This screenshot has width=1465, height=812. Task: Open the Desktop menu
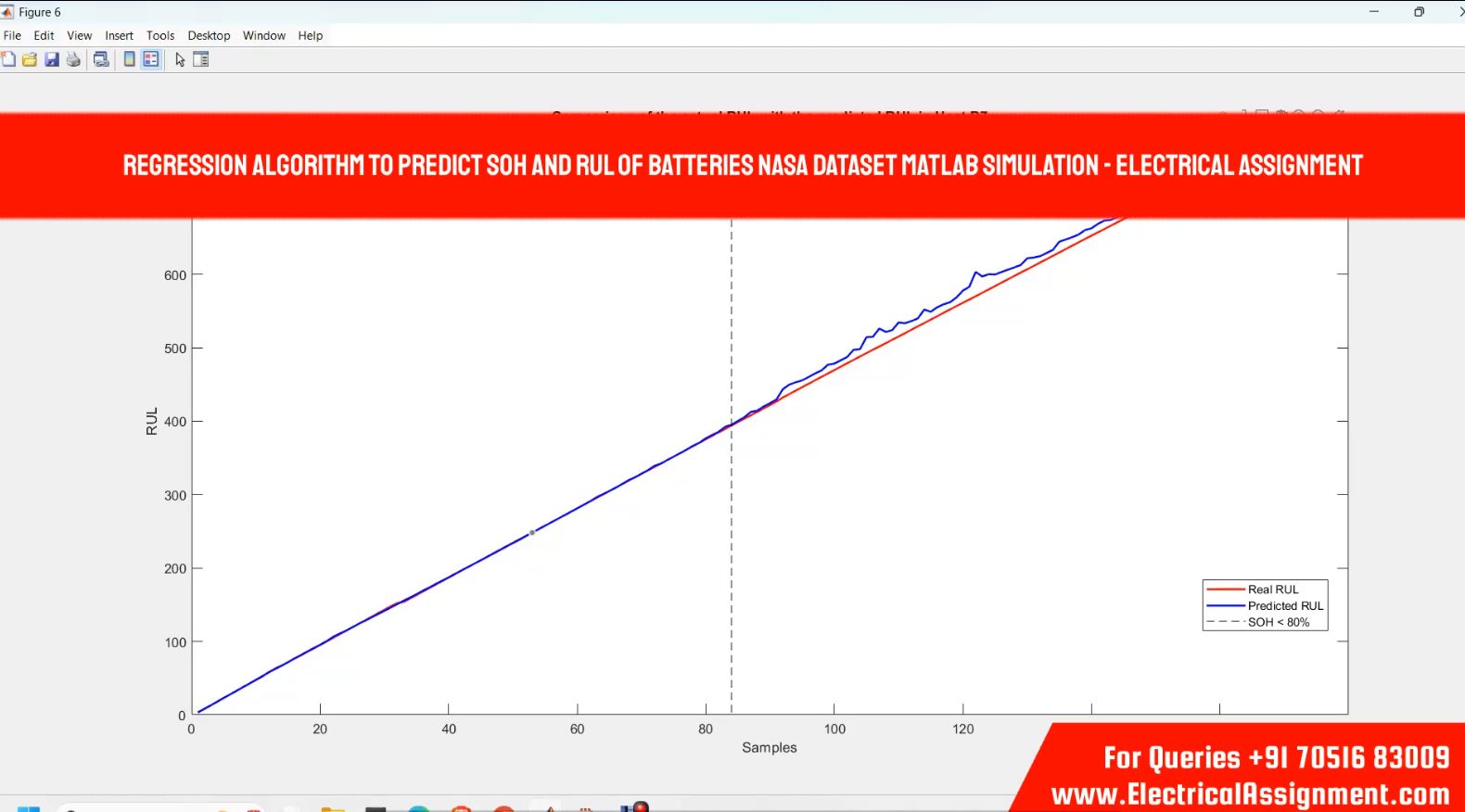[x=209, y=35]
